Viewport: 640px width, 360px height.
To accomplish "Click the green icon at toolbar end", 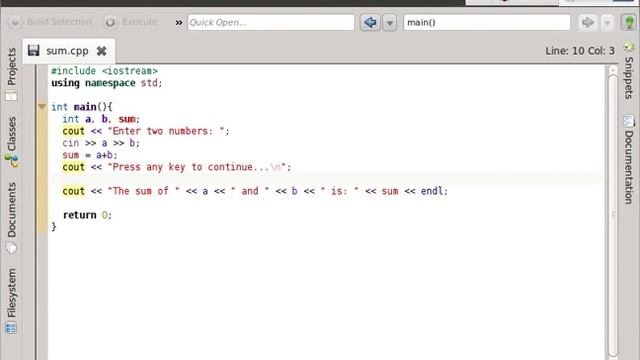I will point(629,22).
